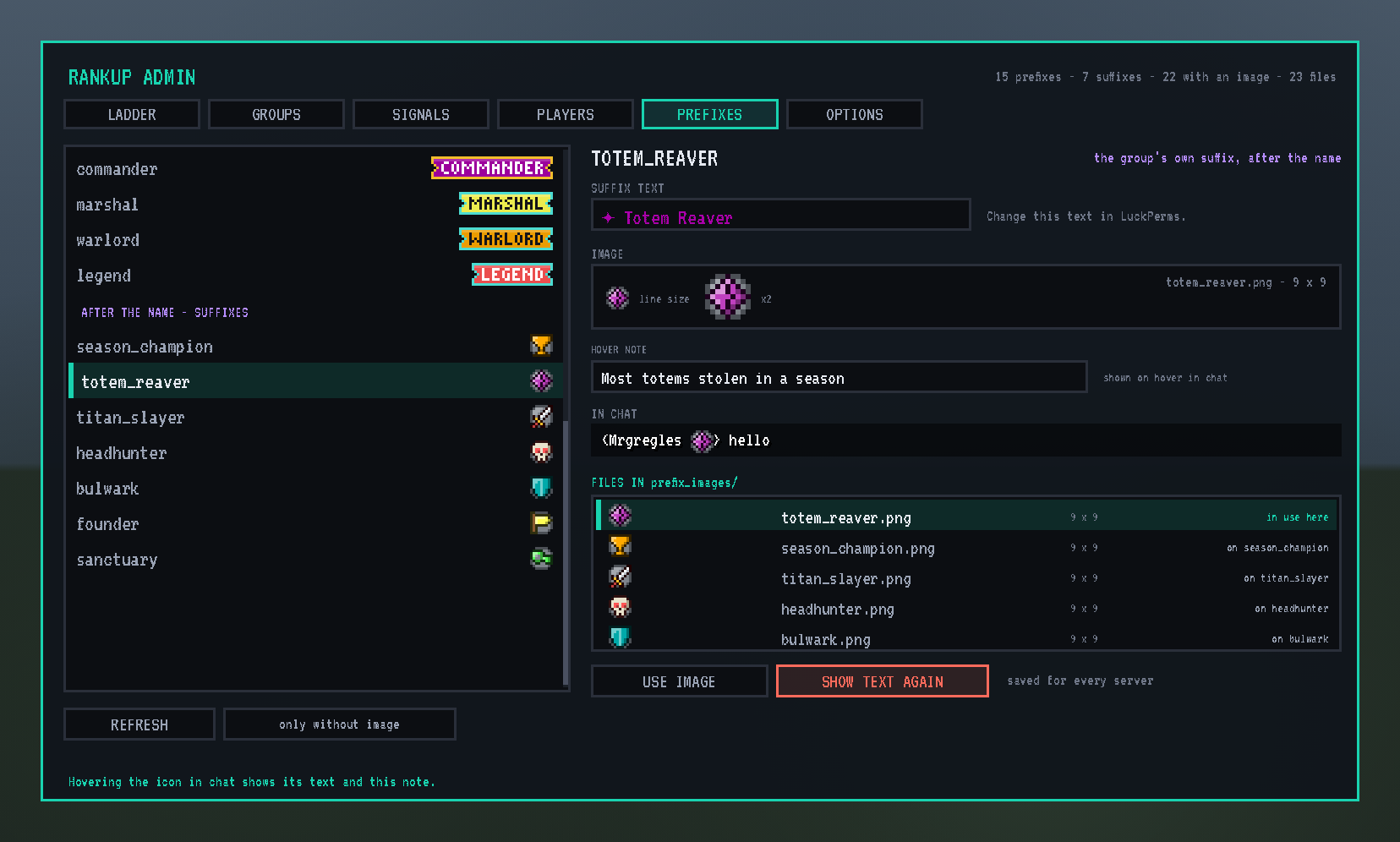This screenshot has height=842, width=1400.
Task: Click the trophy icon on season_champion row
Action: tap(541, 346)
